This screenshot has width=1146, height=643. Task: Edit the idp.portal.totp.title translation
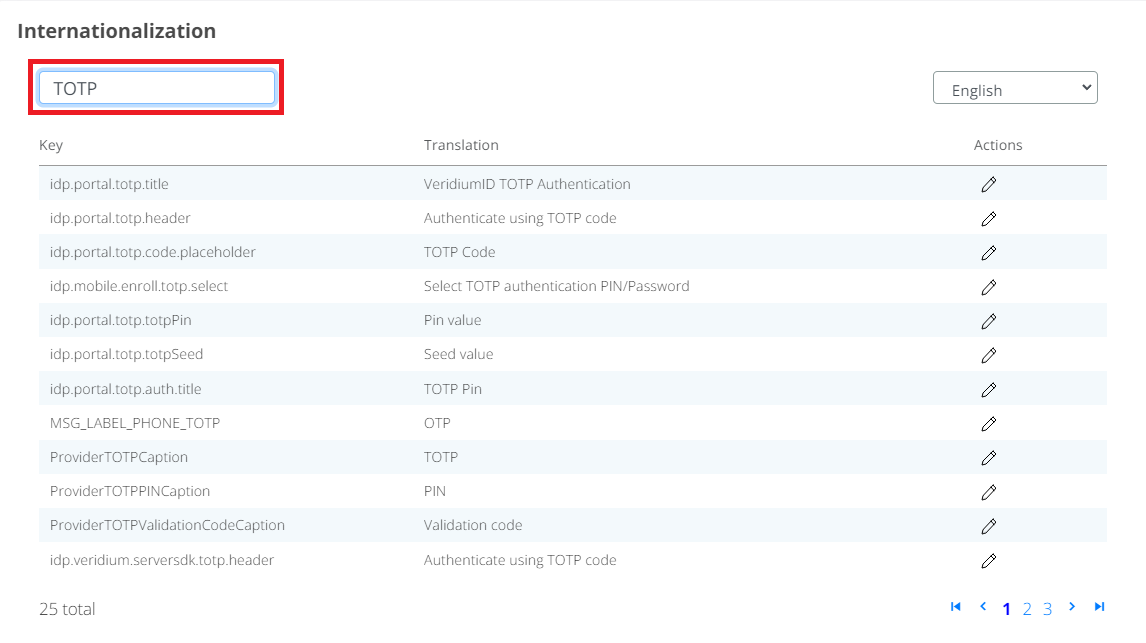[x=988, y=184]
